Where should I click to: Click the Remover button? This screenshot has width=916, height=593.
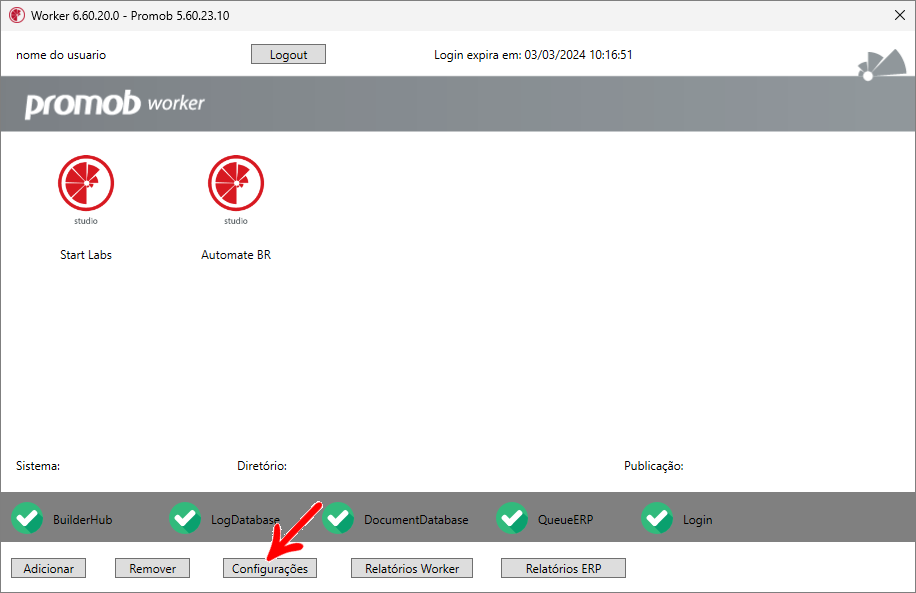click(152, 568)
